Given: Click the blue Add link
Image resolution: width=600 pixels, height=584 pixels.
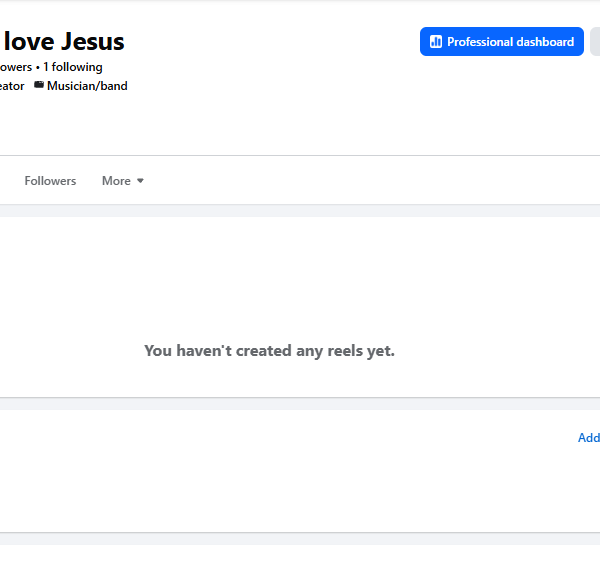Looking at the screenshot, I should pos(589,437).
